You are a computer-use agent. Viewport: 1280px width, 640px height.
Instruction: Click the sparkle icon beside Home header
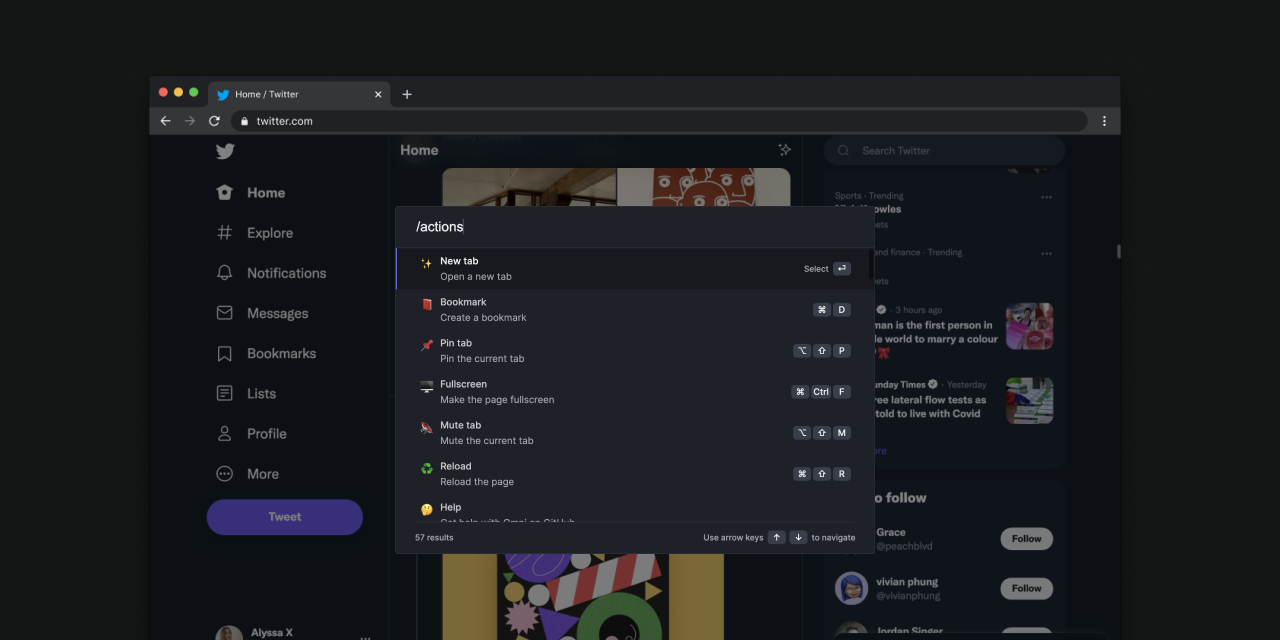click(785, 150)
